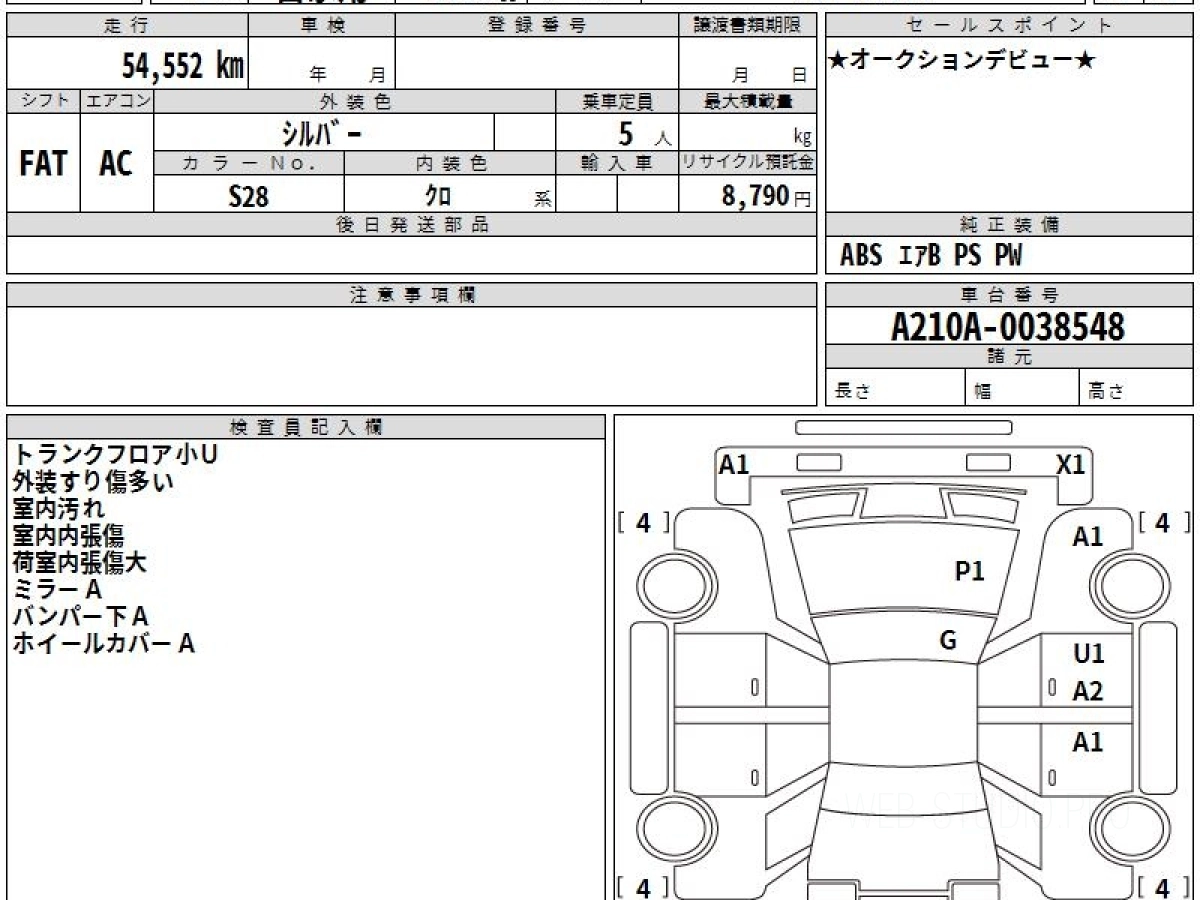Image resolution: width=1200 pixels, height=900 pixels.
Task: Click the 譲渡書類期限 header
Action: (x=748, y=25)
